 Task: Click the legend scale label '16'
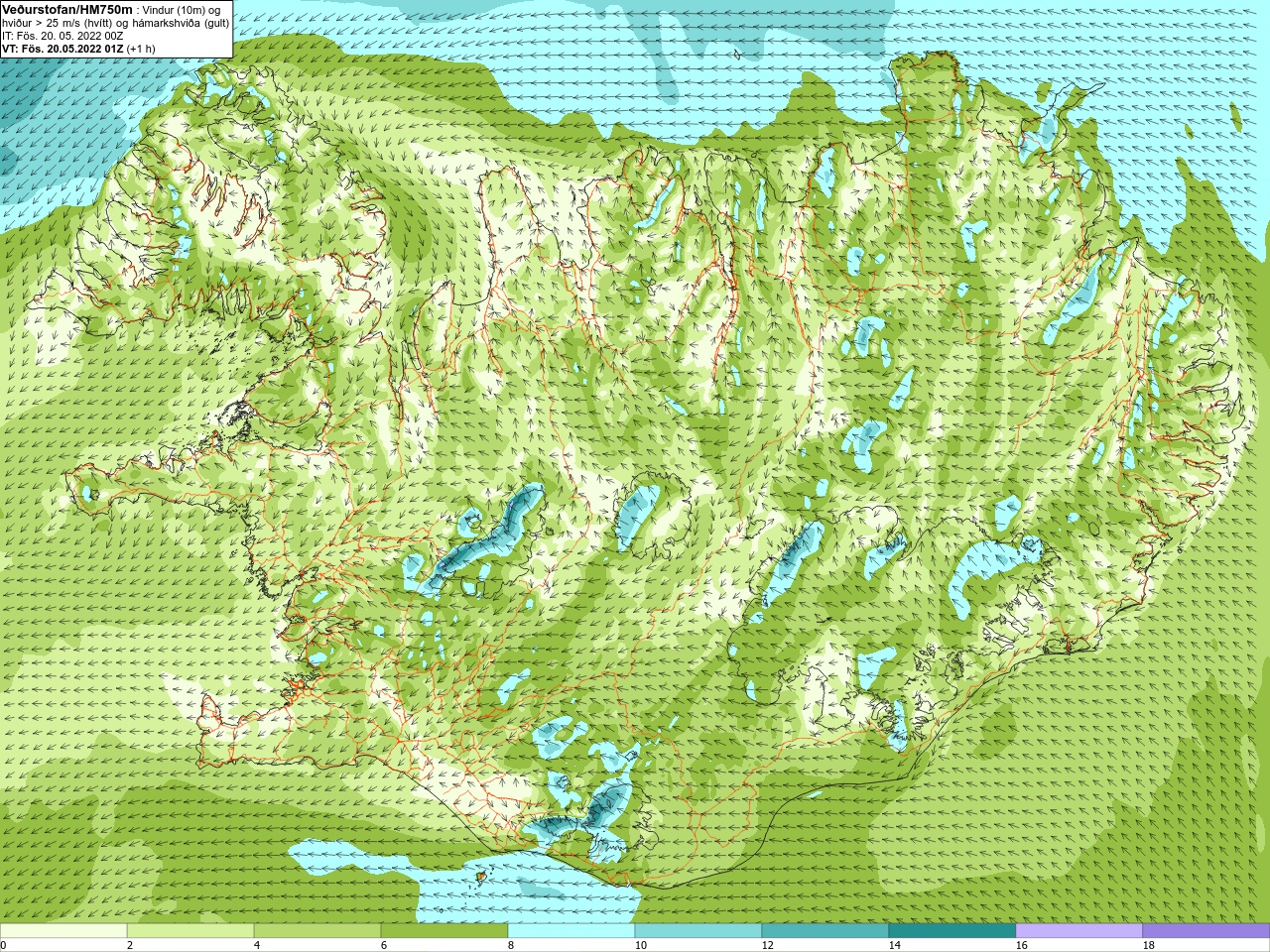[x=1022, y=945]
